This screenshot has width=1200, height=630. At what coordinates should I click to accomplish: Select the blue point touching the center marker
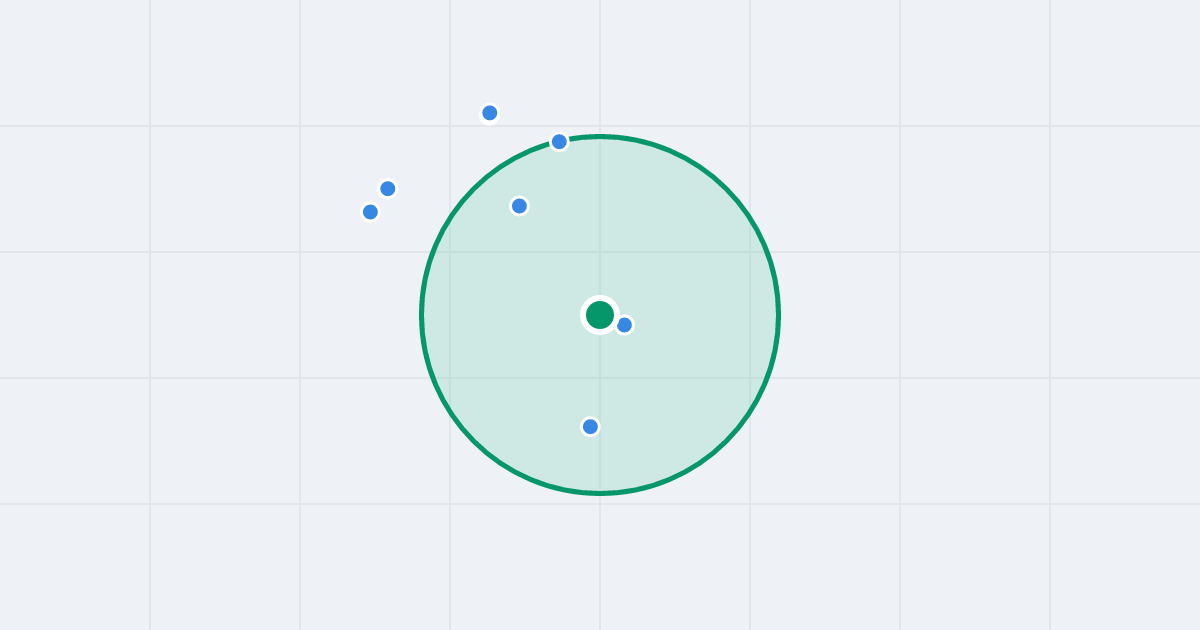coord(624,325)
